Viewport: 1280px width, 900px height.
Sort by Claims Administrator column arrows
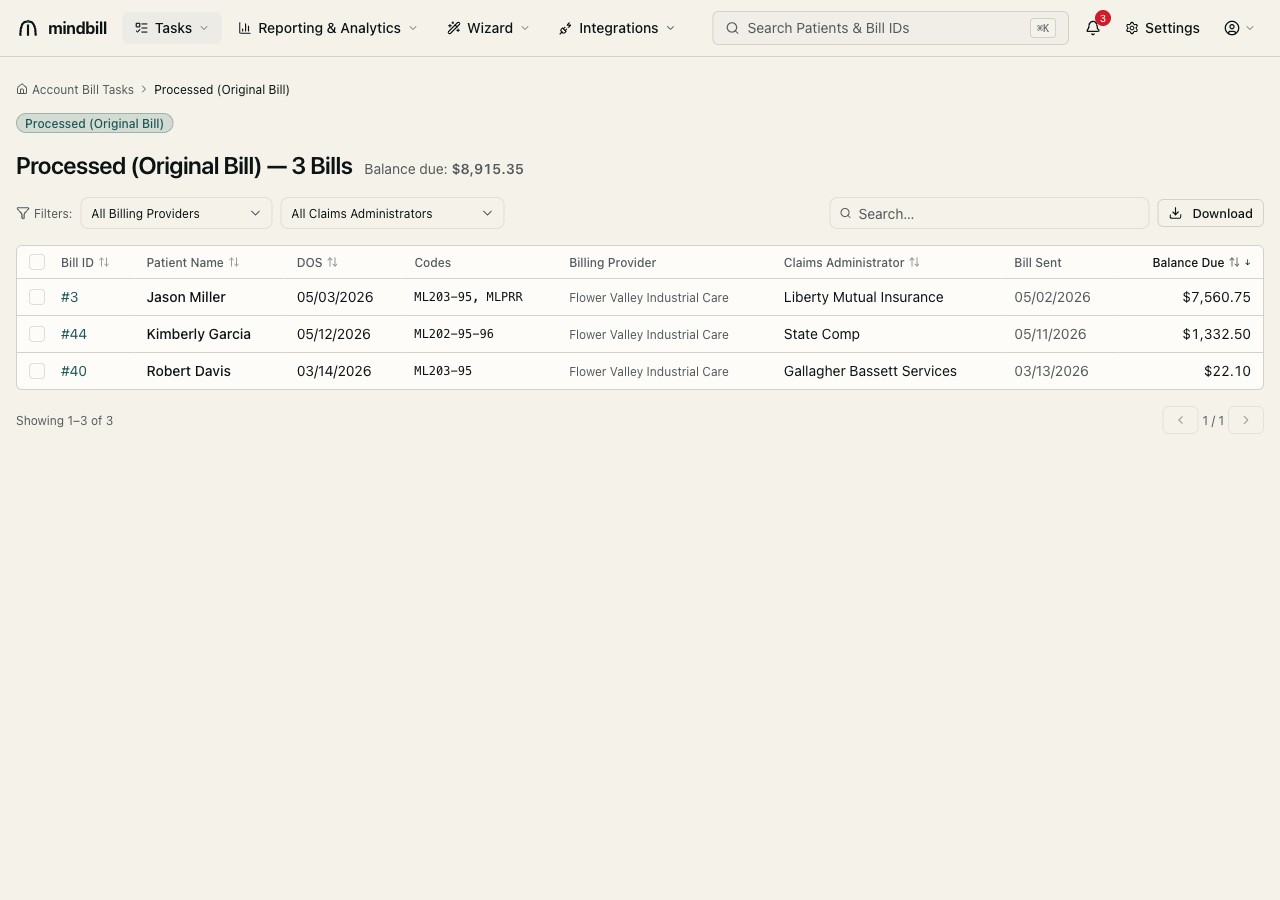click(x=914, y=262)
